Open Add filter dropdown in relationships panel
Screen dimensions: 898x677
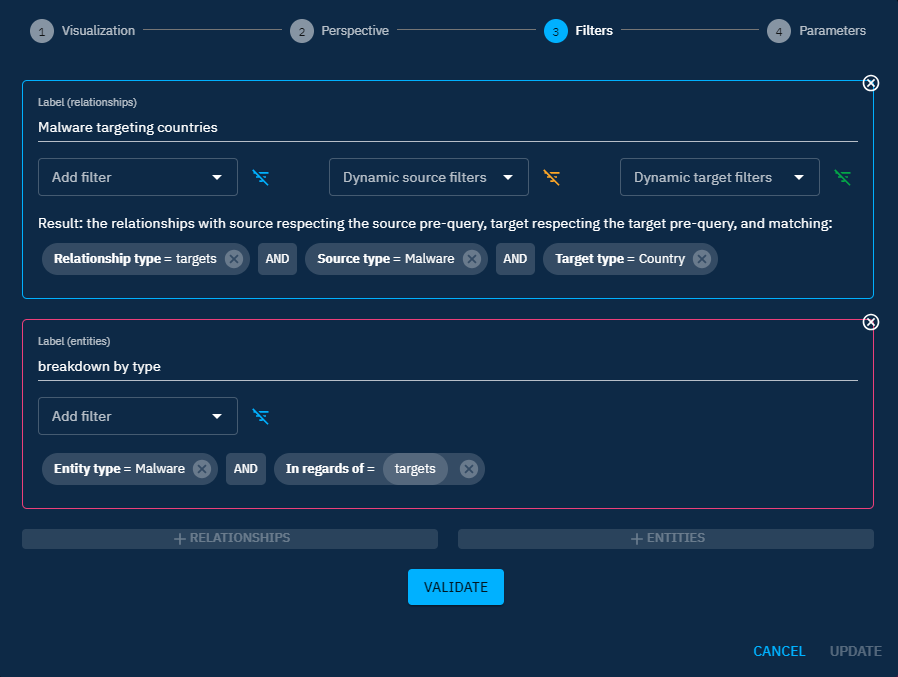[138, 177]
